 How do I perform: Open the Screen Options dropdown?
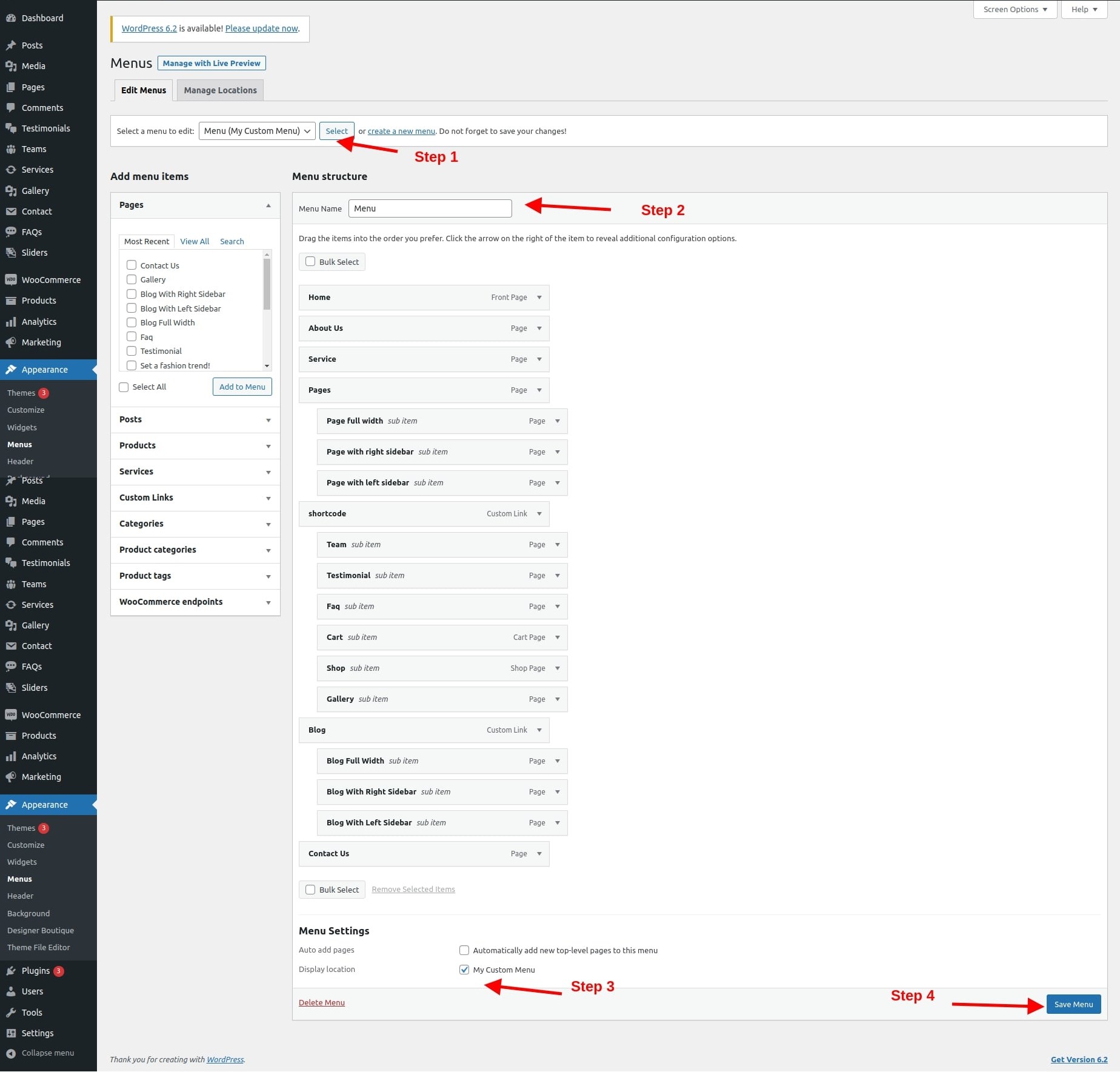click(x=1015, y=10)
